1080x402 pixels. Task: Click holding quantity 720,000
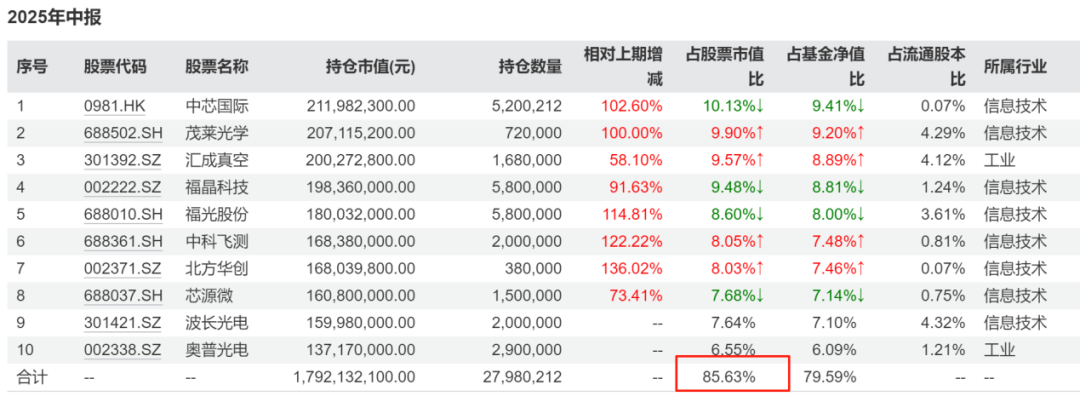[532, 134]
